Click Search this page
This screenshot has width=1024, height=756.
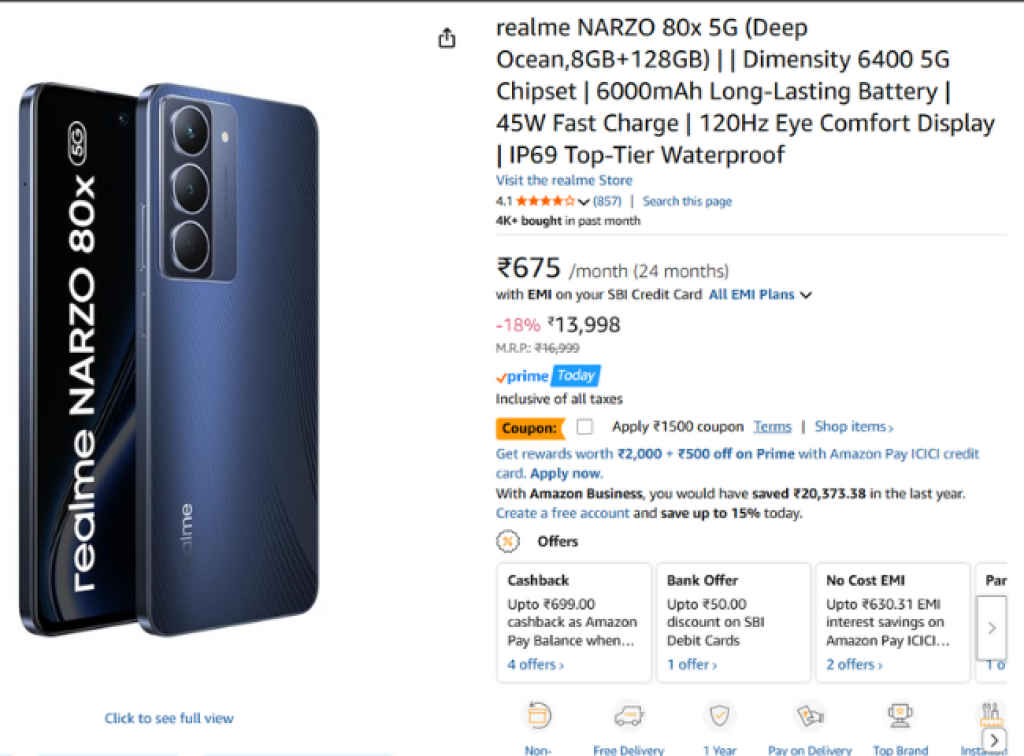click(x=687, y=200)
